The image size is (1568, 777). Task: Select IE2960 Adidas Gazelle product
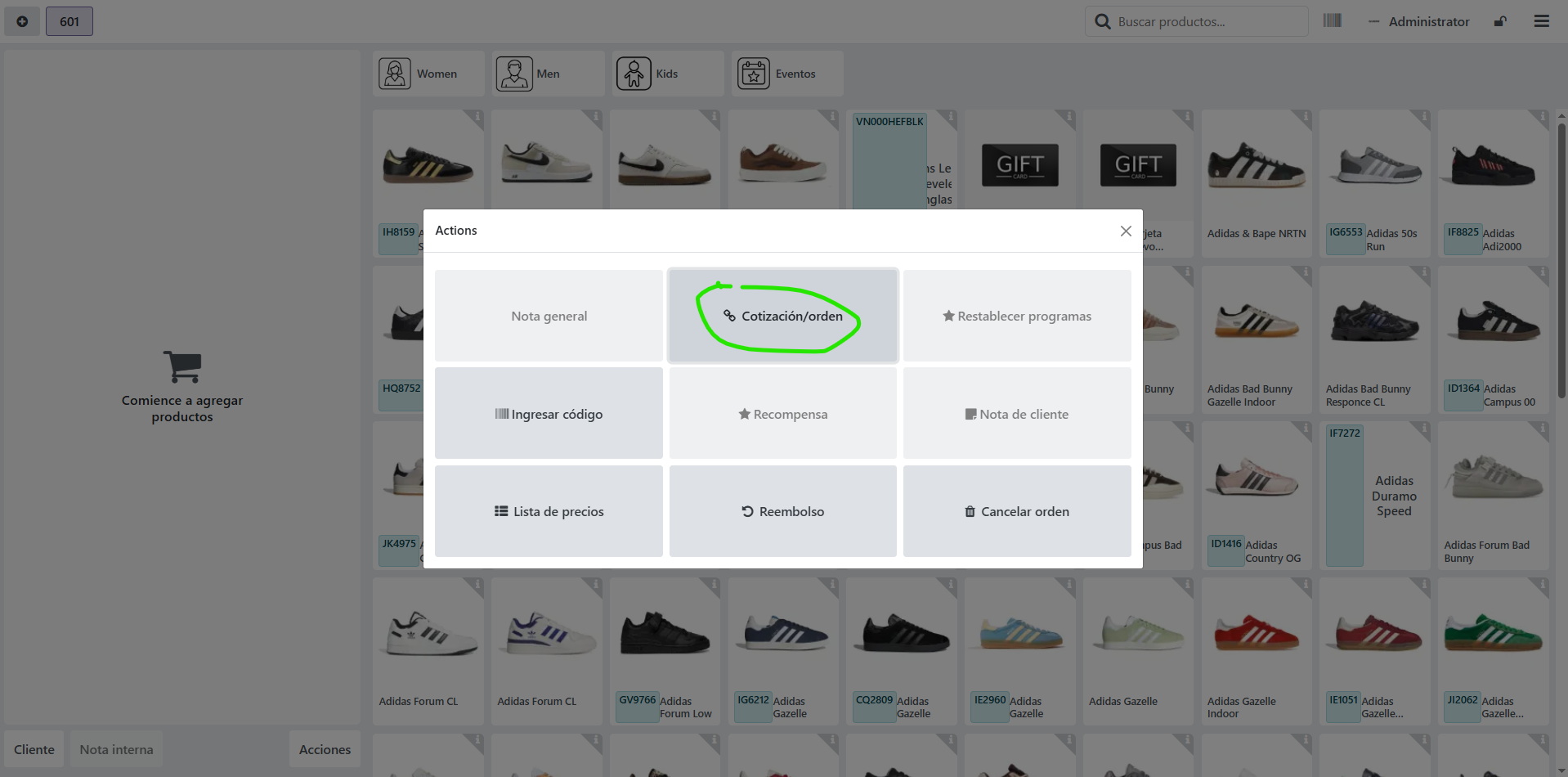(1019, 651)
